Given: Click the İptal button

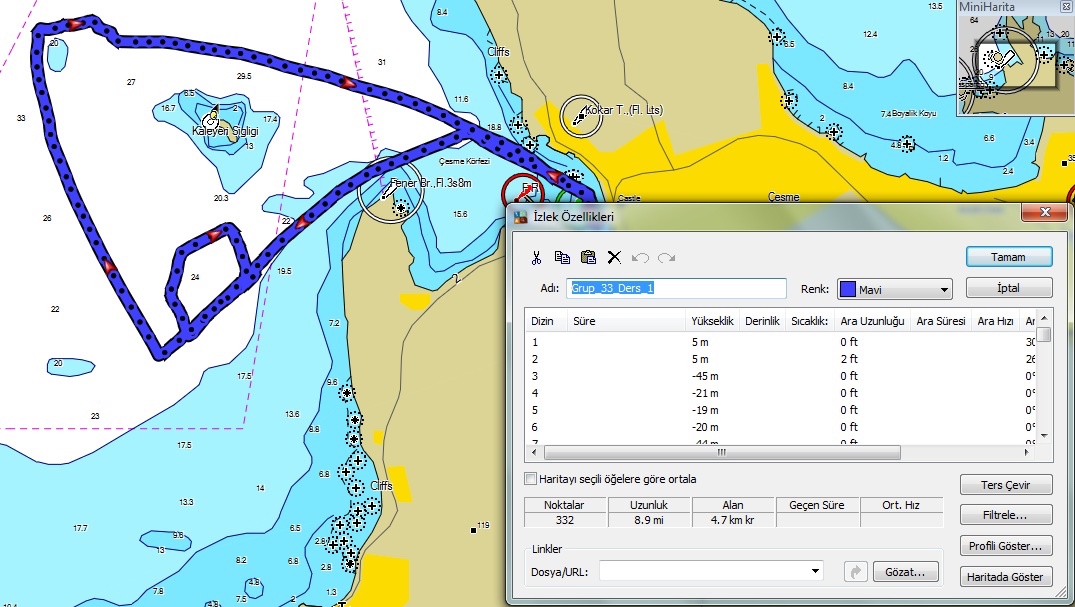Looking at the screenshot, I should pyautogui.click(x=1008, y=287).
